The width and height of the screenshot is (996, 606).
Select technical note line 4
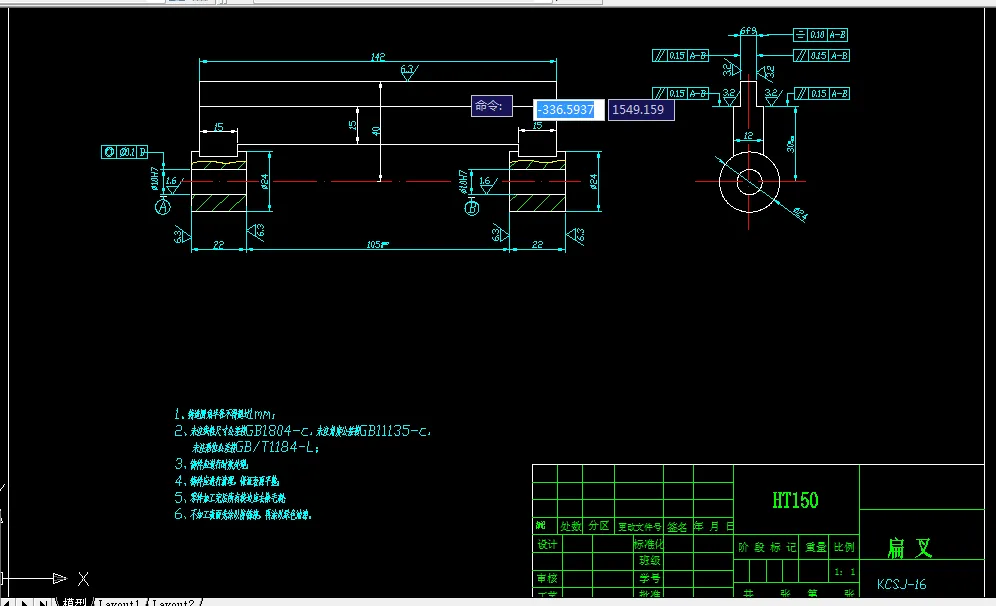tap(227, 481)
